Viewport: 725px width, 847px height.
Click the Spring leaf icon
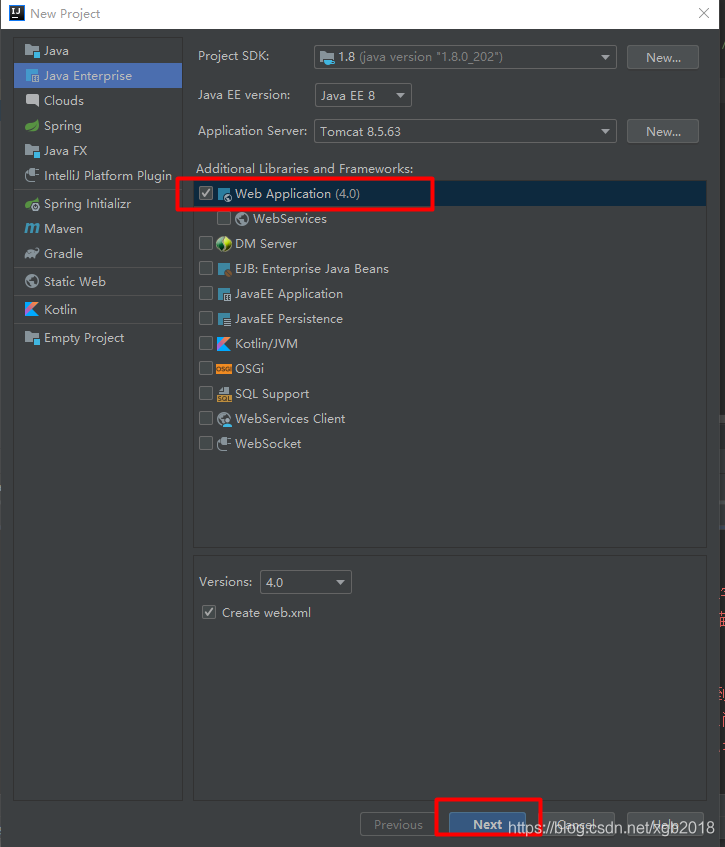[32, 126]
